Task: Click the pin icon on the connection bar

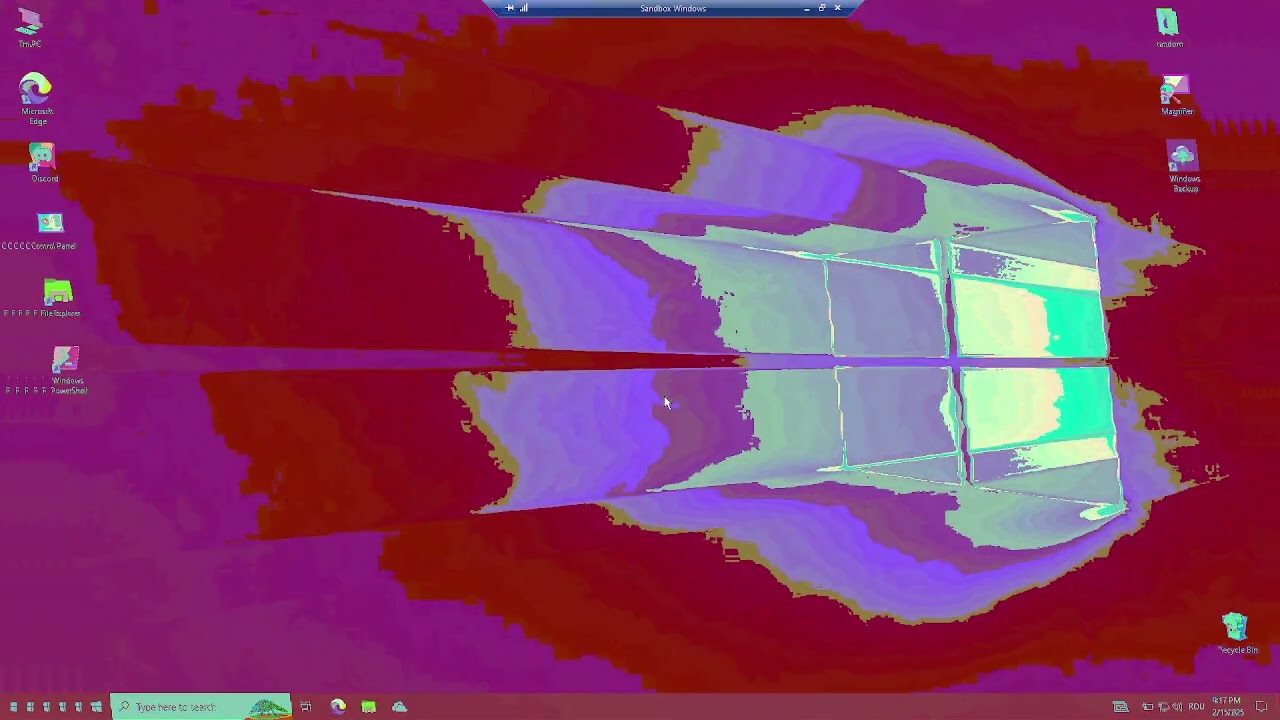Action: [510, 8]
